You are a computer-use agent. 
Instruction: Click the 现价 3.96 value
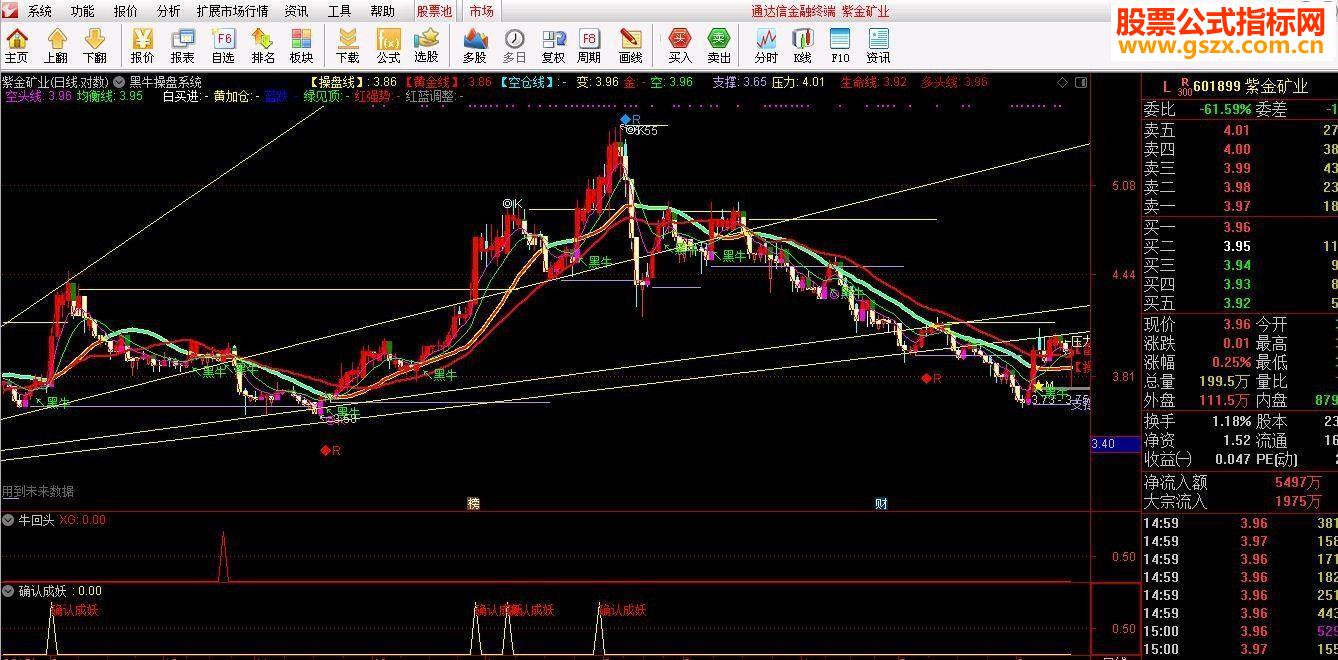(1236, 325)
